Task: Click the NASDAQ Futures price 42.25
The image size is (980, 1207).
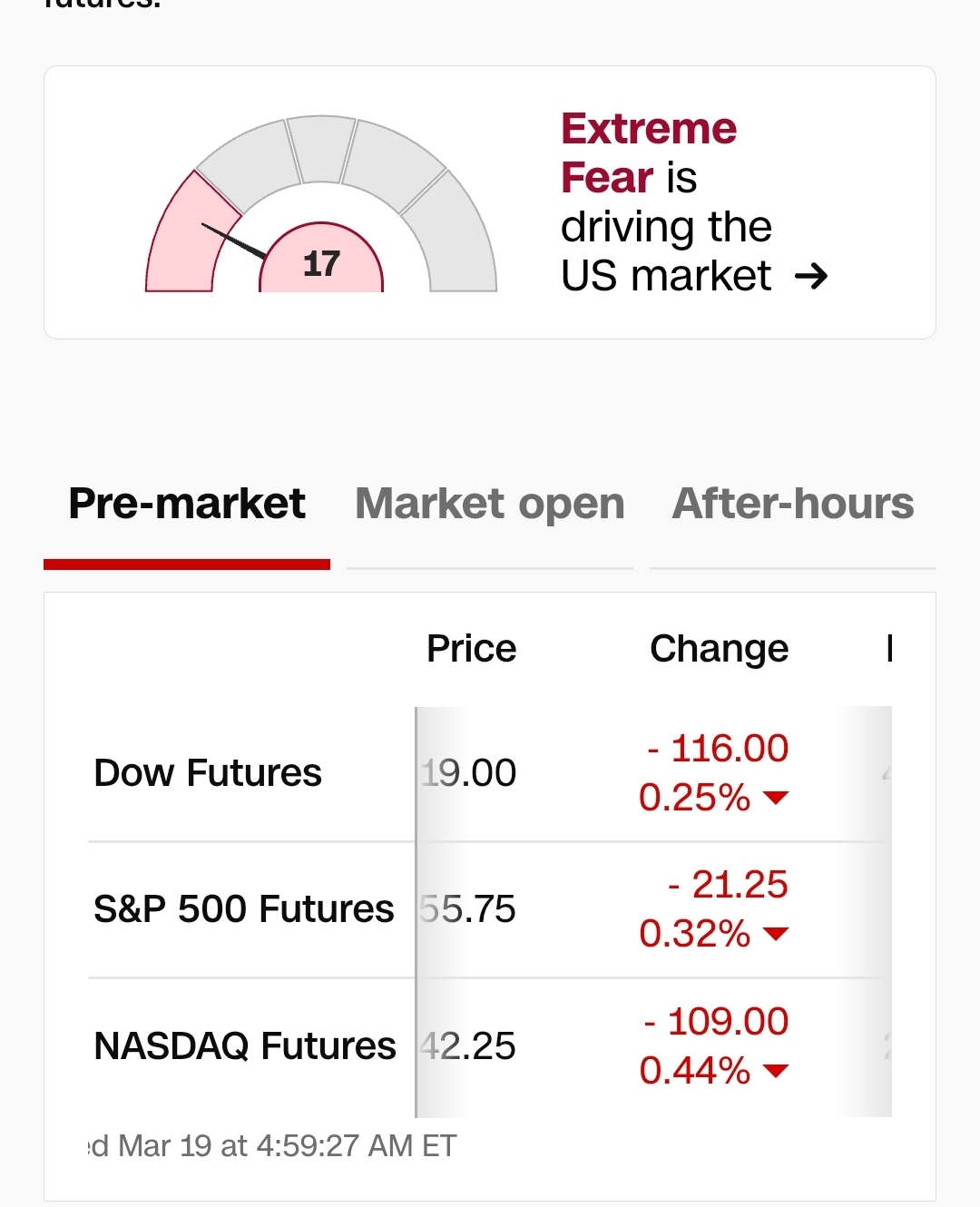Action: (469, 1046)
